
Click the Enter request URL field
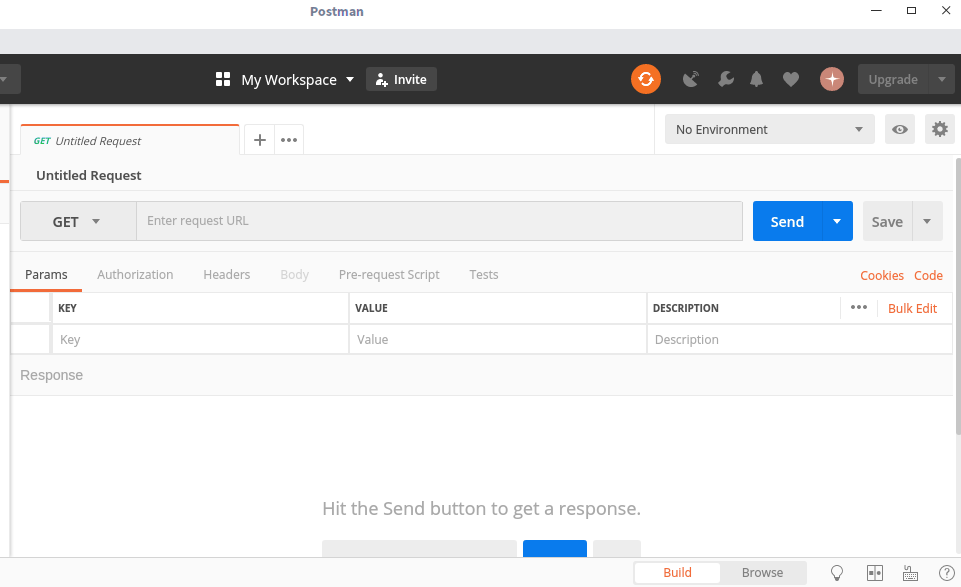click(x=439, y=221)
